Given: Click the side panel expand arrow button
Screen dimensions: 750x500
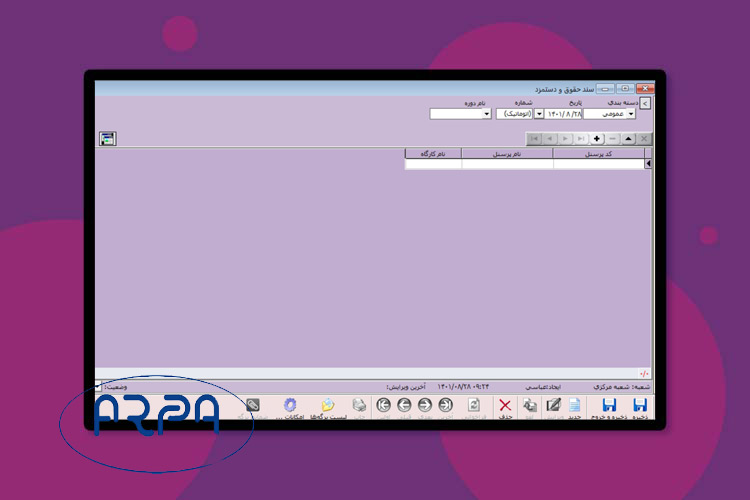Looking at the screenshot, I should 645,103.
